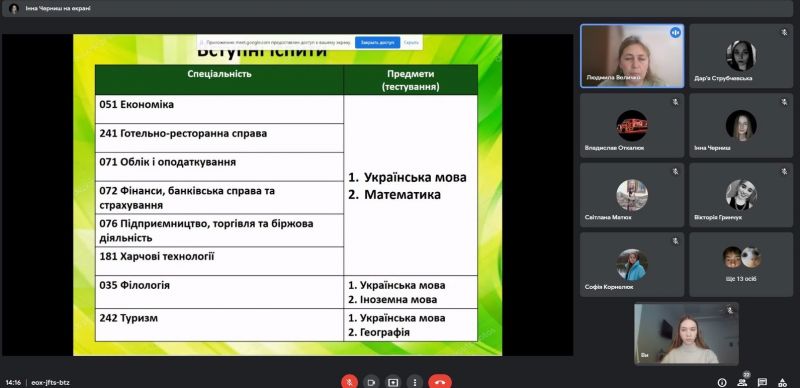800x388 pixels.
Task: Click the hide link in the sharing banner
Action: (x=411, y=42)
